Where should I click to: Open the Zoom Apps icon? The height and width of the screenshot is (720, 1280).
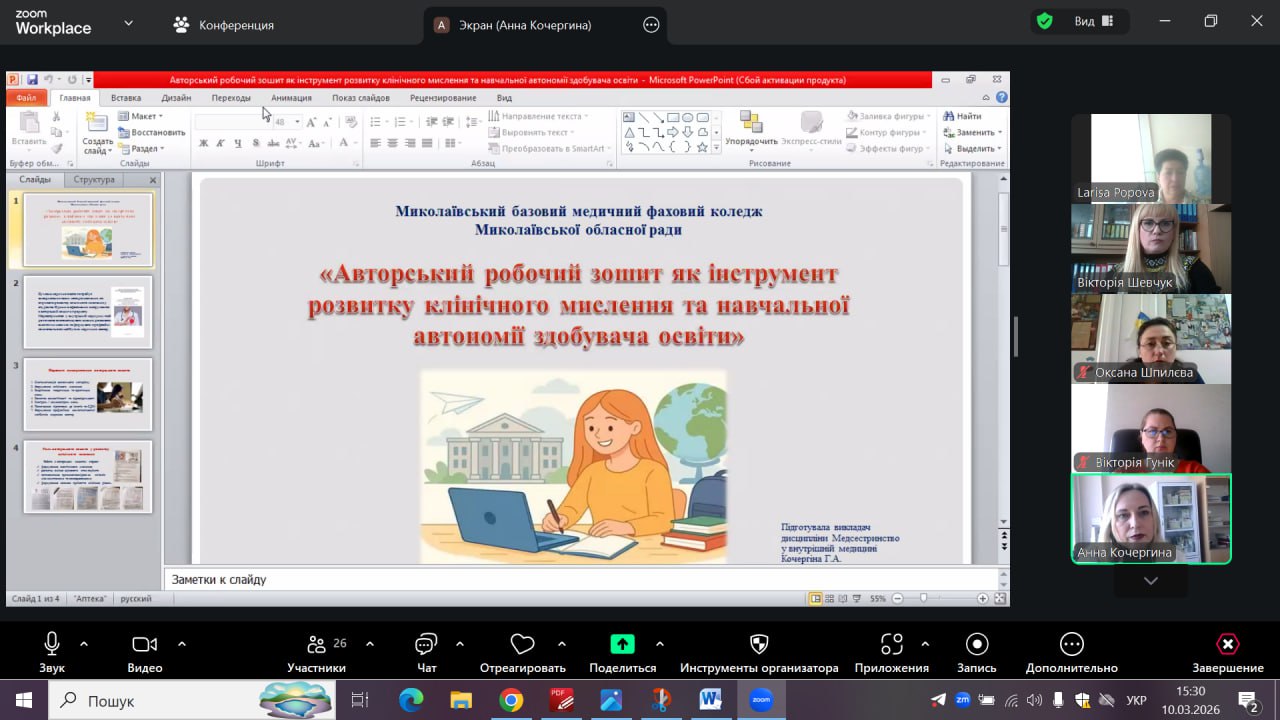pos(891,645)
